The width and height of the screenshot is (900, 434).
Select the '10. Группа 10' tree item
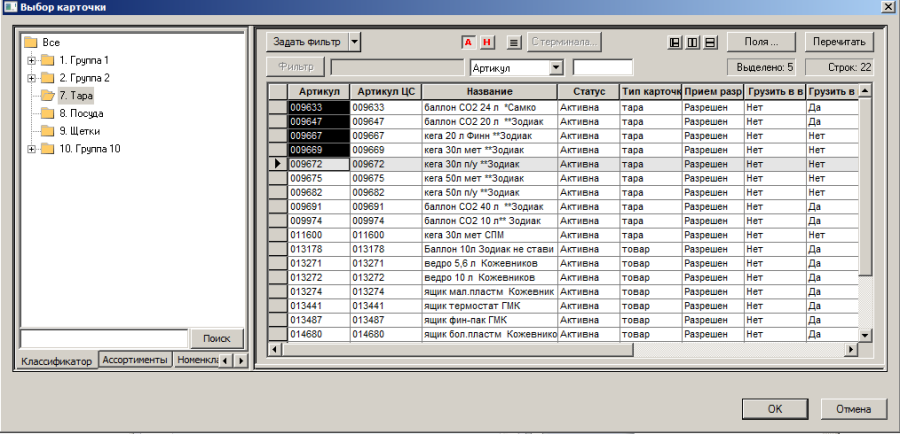click(90, 149)
